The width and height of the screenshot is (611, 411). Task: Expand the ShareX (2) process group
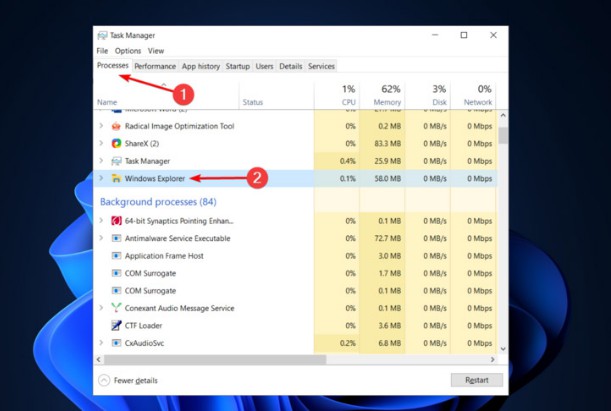coord(101,144)
